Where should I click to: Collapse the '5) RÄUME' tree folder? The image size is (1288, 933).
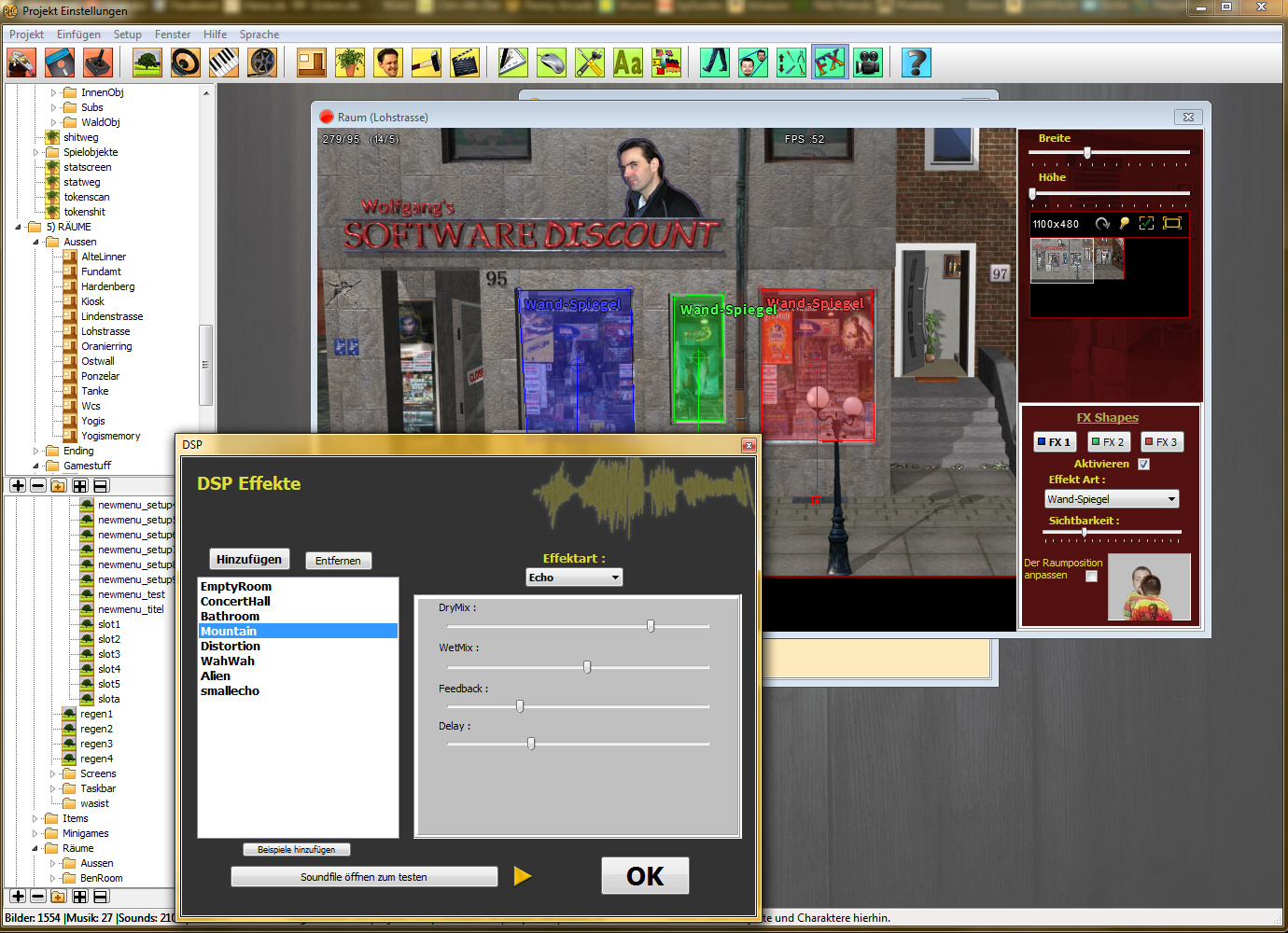tap(19, 227)
